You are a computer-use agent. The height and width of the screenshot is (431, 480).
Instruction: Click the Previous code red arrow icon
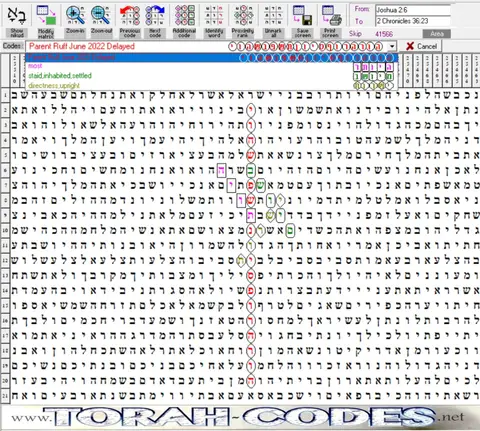pos(130,15)
